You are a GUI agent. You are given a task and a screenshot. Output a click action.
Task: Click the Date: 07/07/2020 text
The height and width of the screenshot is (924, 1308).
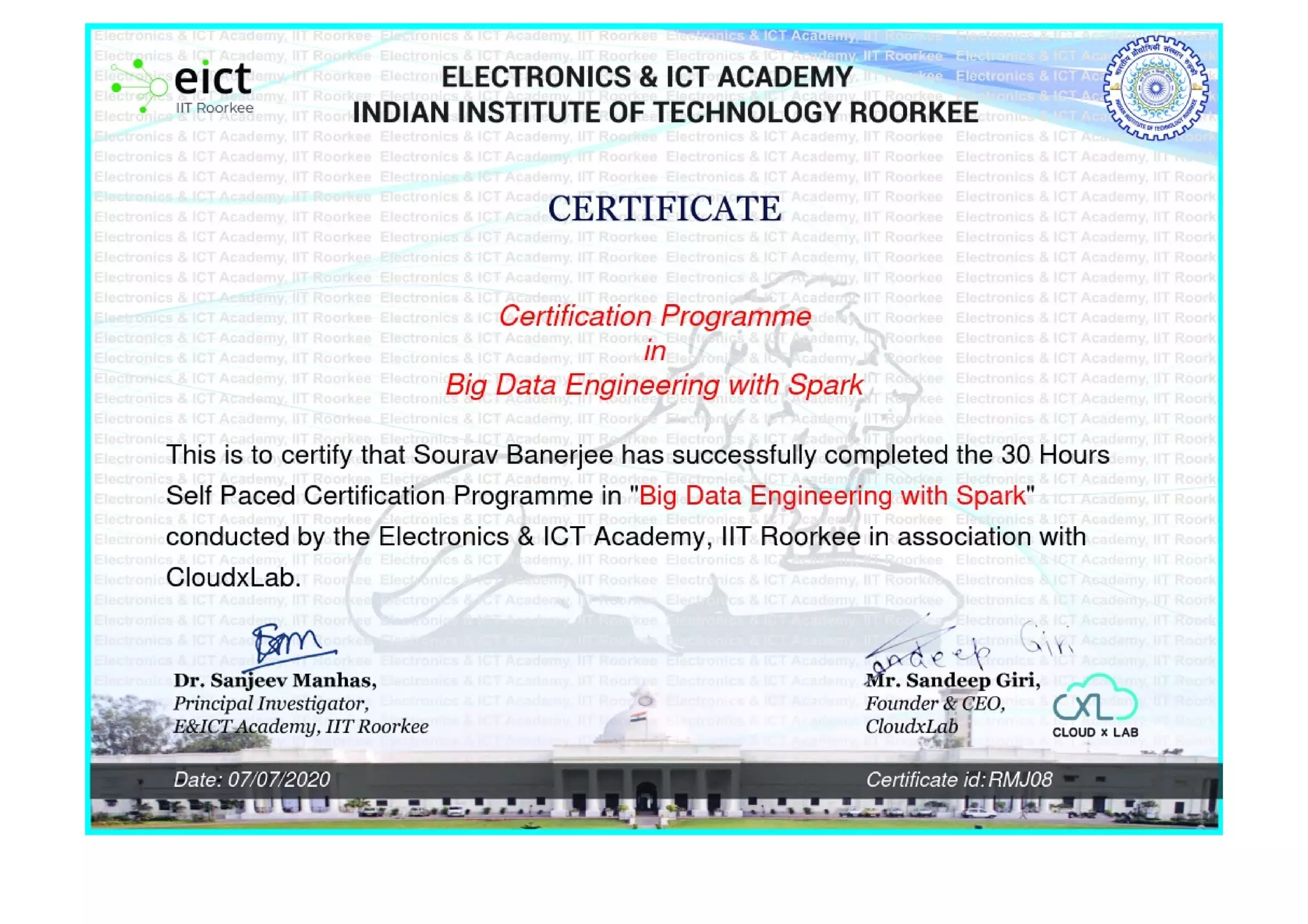click(252, 780)
